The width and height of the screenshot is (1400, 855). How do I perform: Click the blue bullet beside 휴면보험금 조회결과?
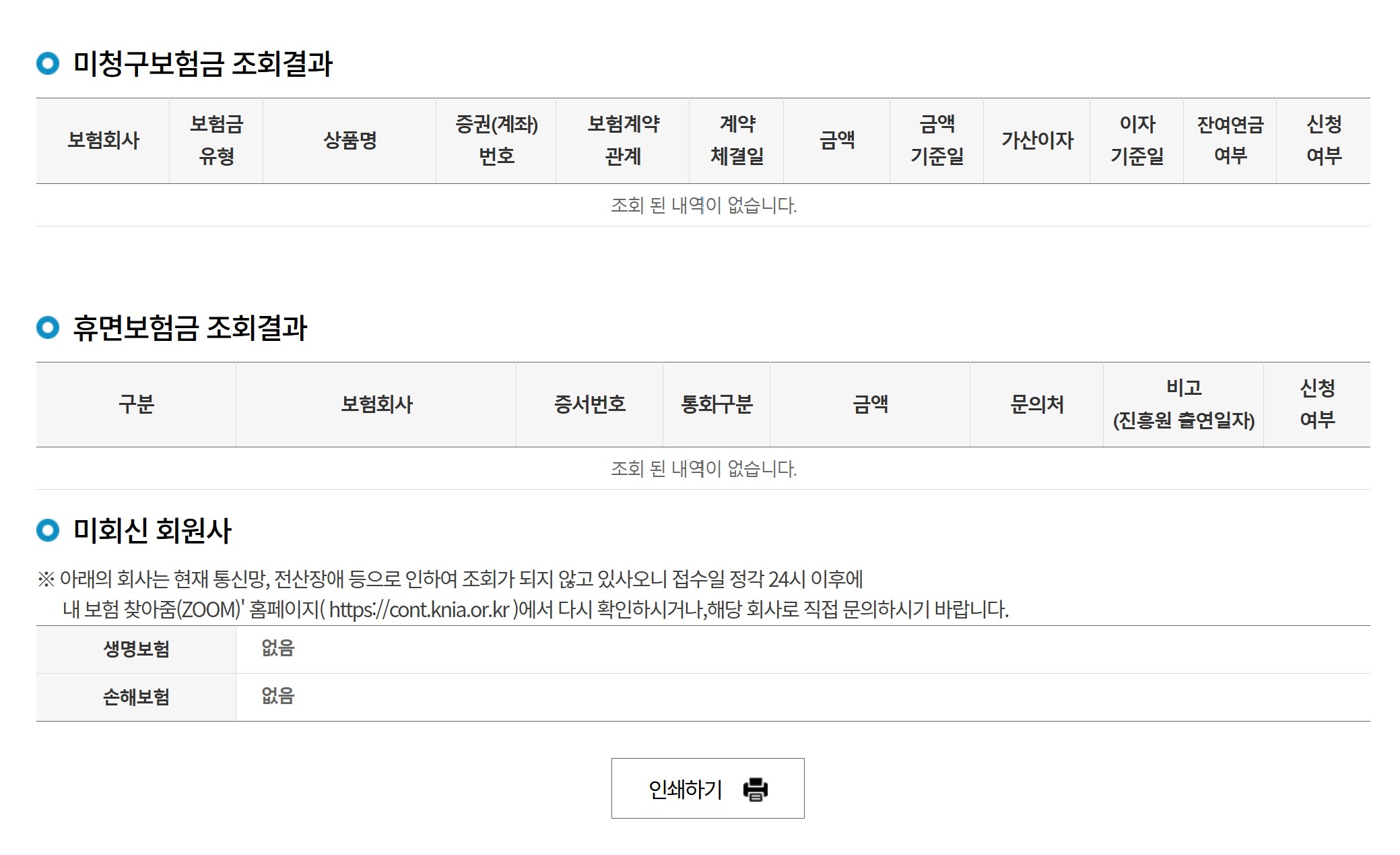click(48, 328)
